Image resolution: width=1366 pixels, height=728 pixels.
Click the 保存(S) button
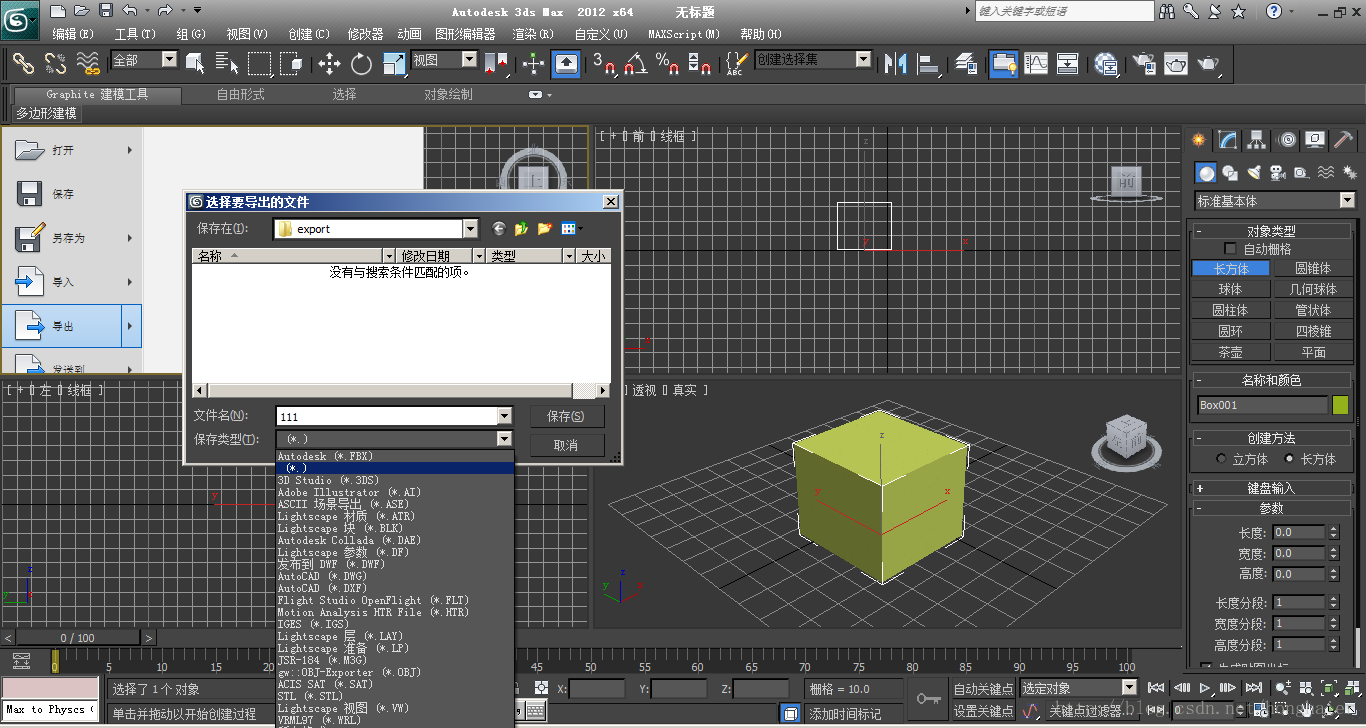coord(566,416)
